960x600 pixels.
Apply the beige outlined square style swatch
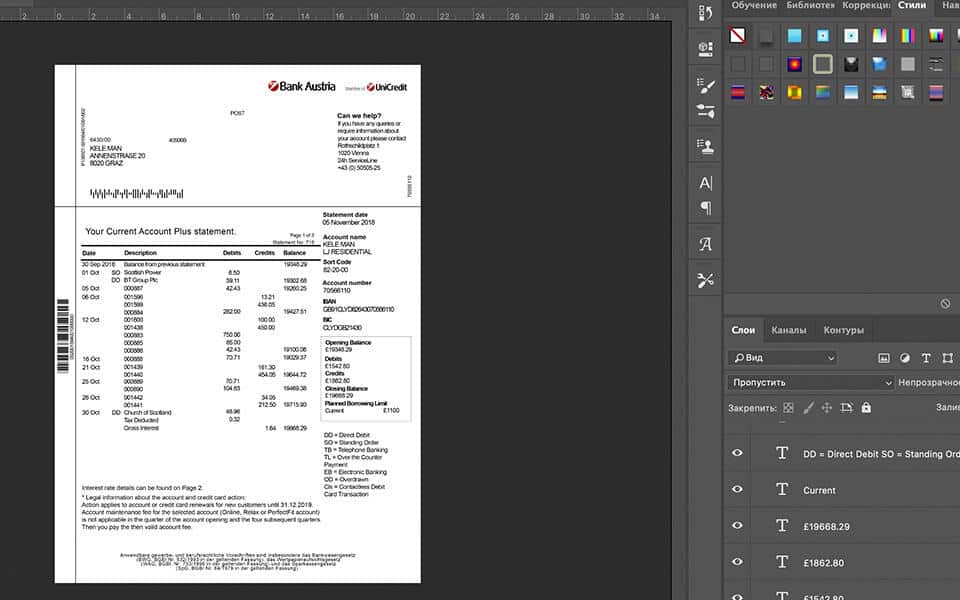pos(823,64)
